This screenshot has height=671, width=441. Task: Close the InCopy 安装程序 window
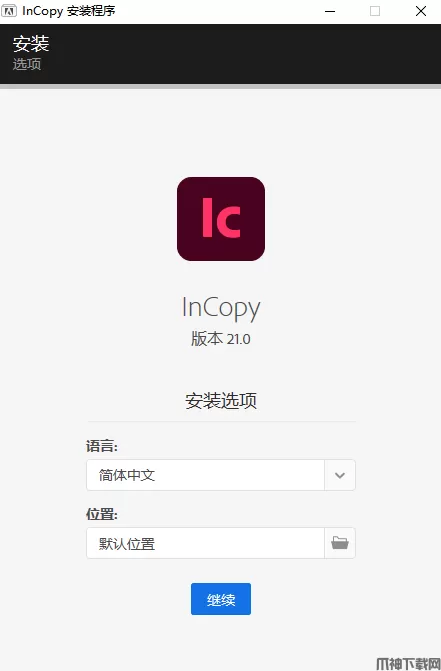(421, 11)
